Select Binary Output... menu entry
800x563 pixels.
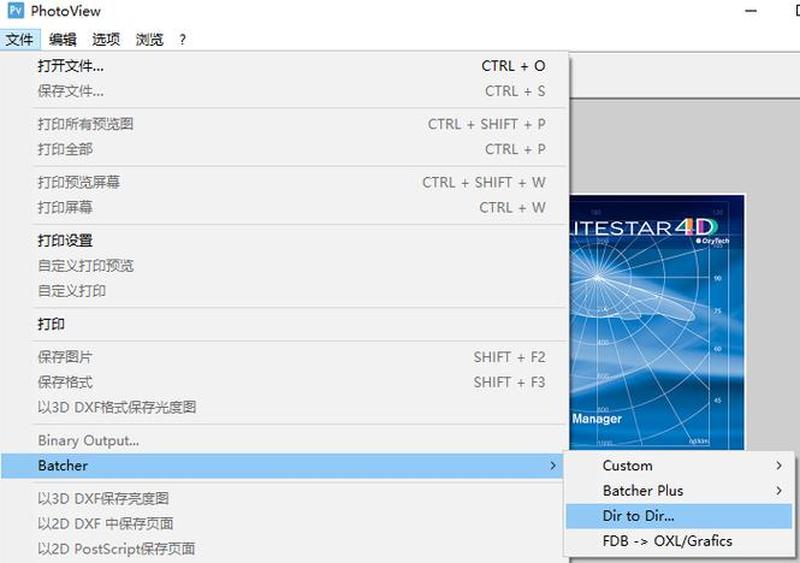pyautogui.click(x=285, y=440)
